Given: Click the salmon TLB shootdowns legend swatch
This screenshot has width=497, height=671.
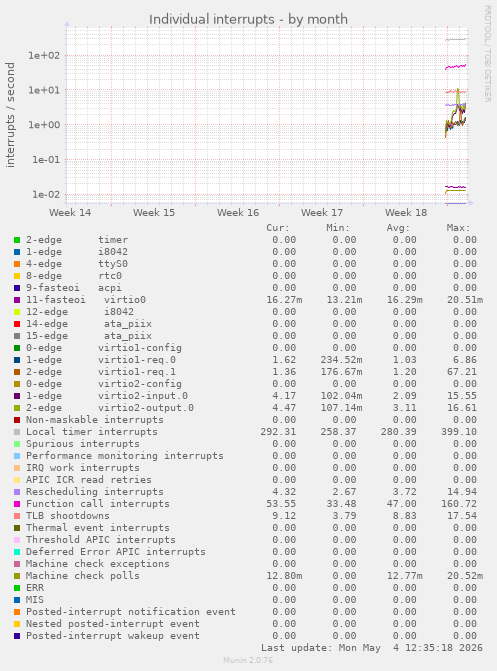Looking at the screenshot, I should [x=17, y=516].
